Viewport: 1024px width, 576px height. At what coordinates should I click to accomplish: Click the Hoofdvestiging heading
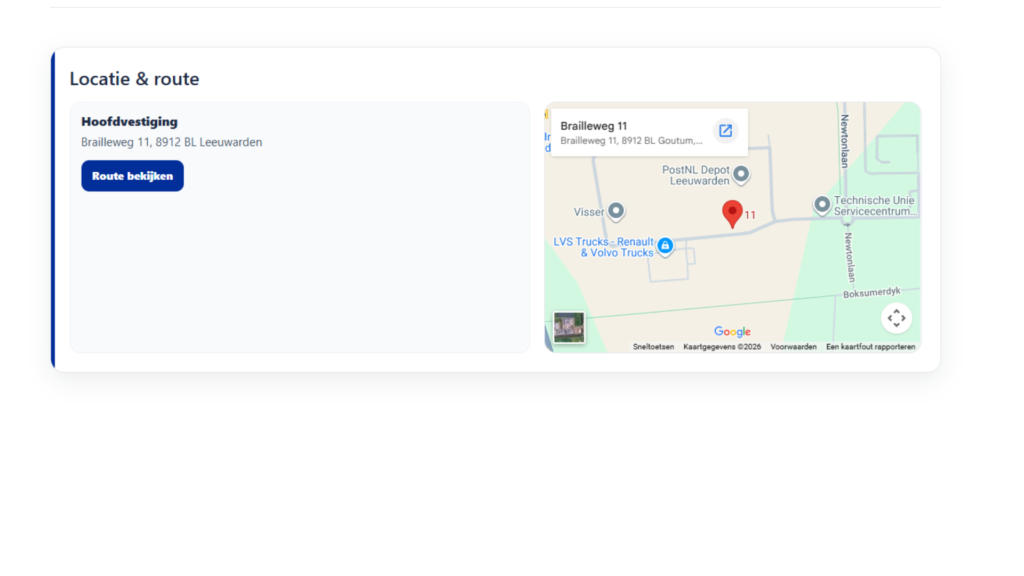click(x=129, y=121)
